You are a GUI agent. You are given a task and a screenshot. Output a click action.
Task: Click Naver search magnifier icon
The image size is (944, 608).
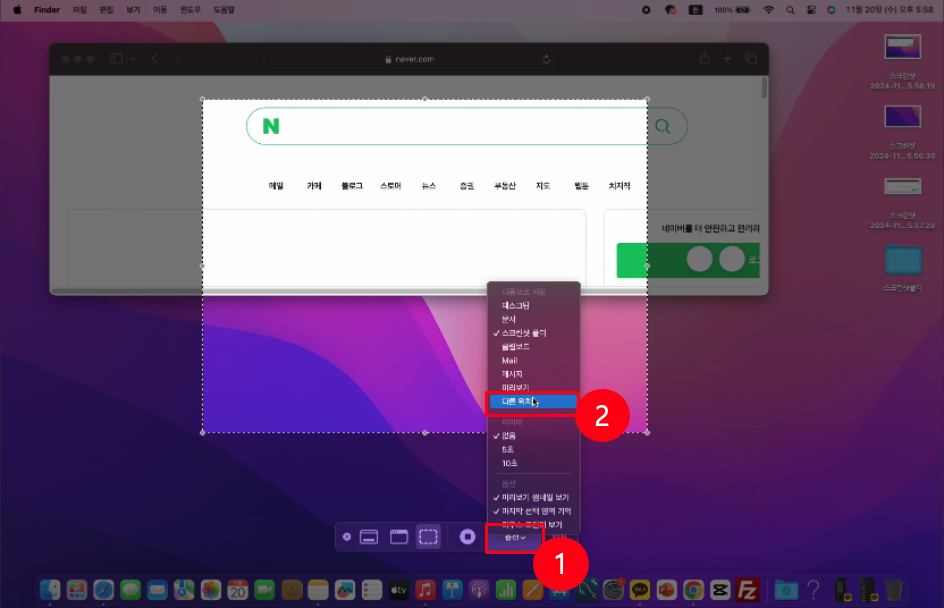tap(663, 126)
